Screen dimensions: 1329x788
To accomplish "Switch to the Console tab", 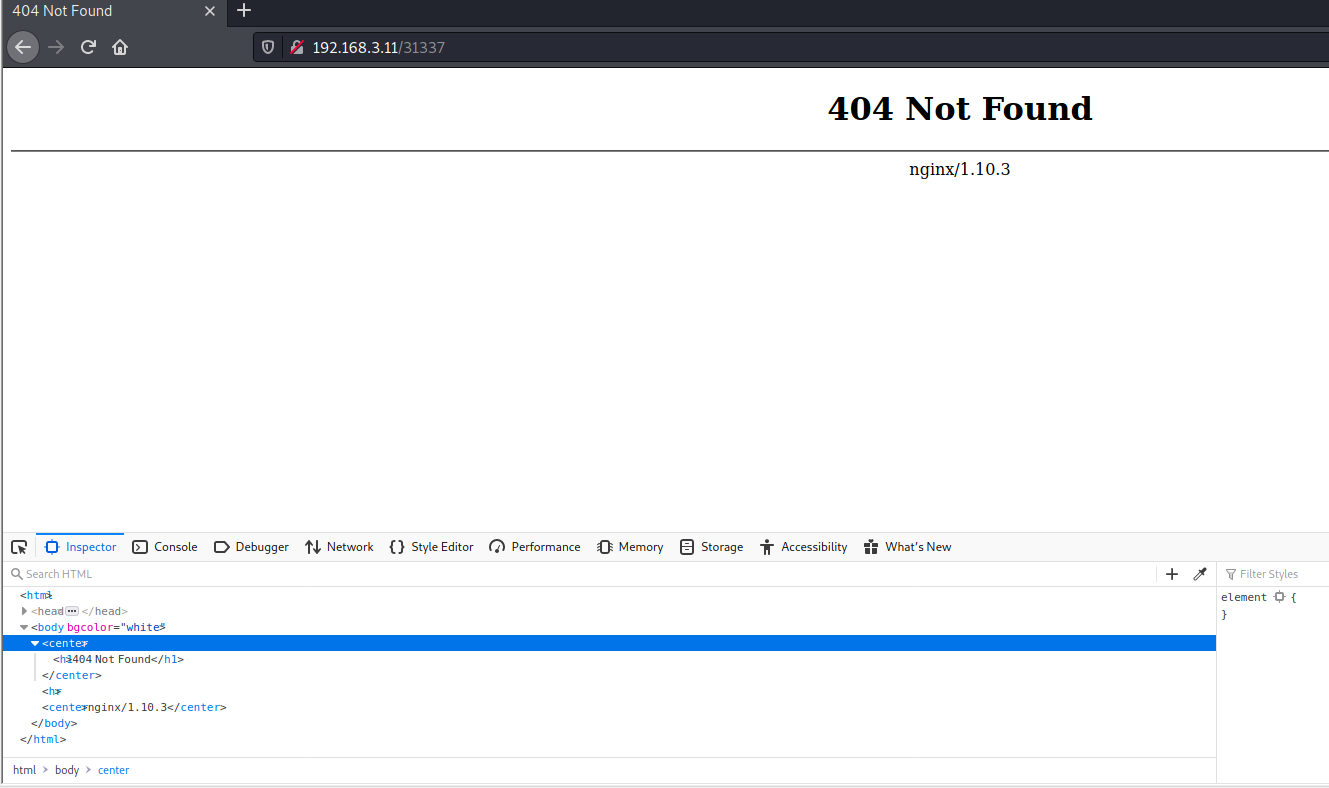I will (x=164, y=546).
